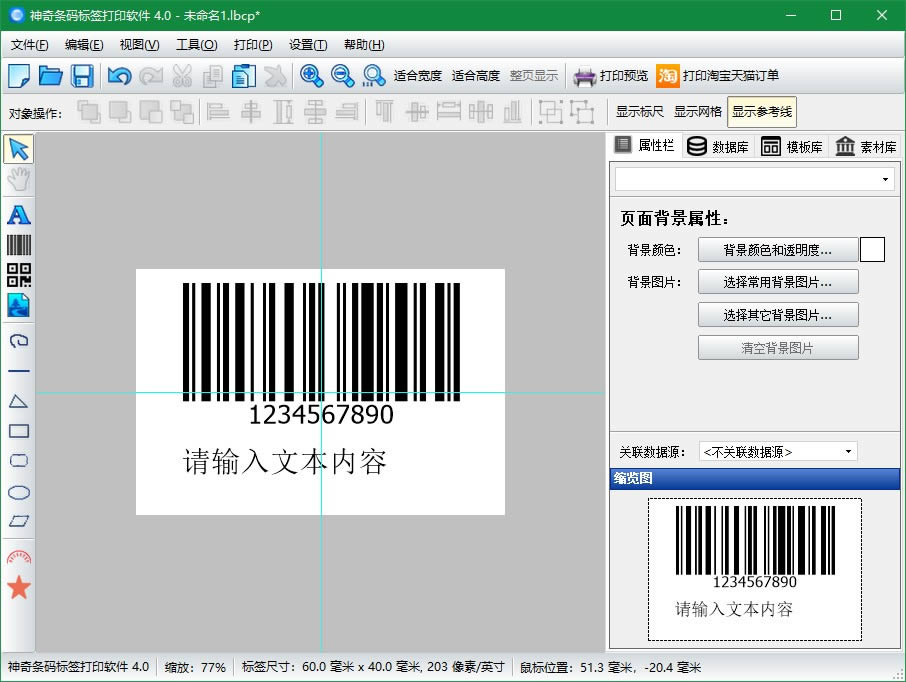Click 选择常用背景图片 button
This screenshot has height=682, width=906.
coord(778,282)
